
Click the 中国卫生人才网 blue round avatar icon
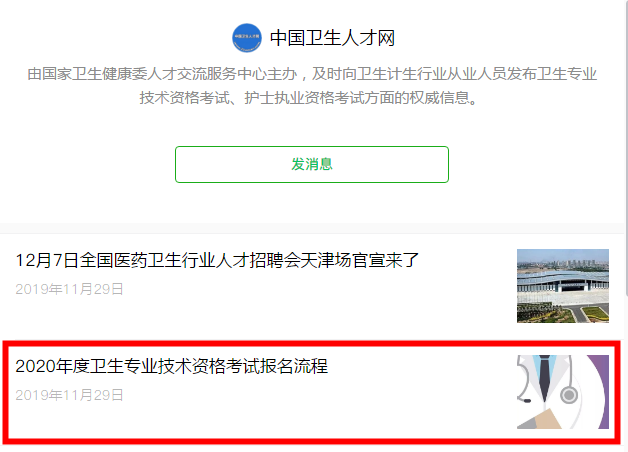click(247, 38)
